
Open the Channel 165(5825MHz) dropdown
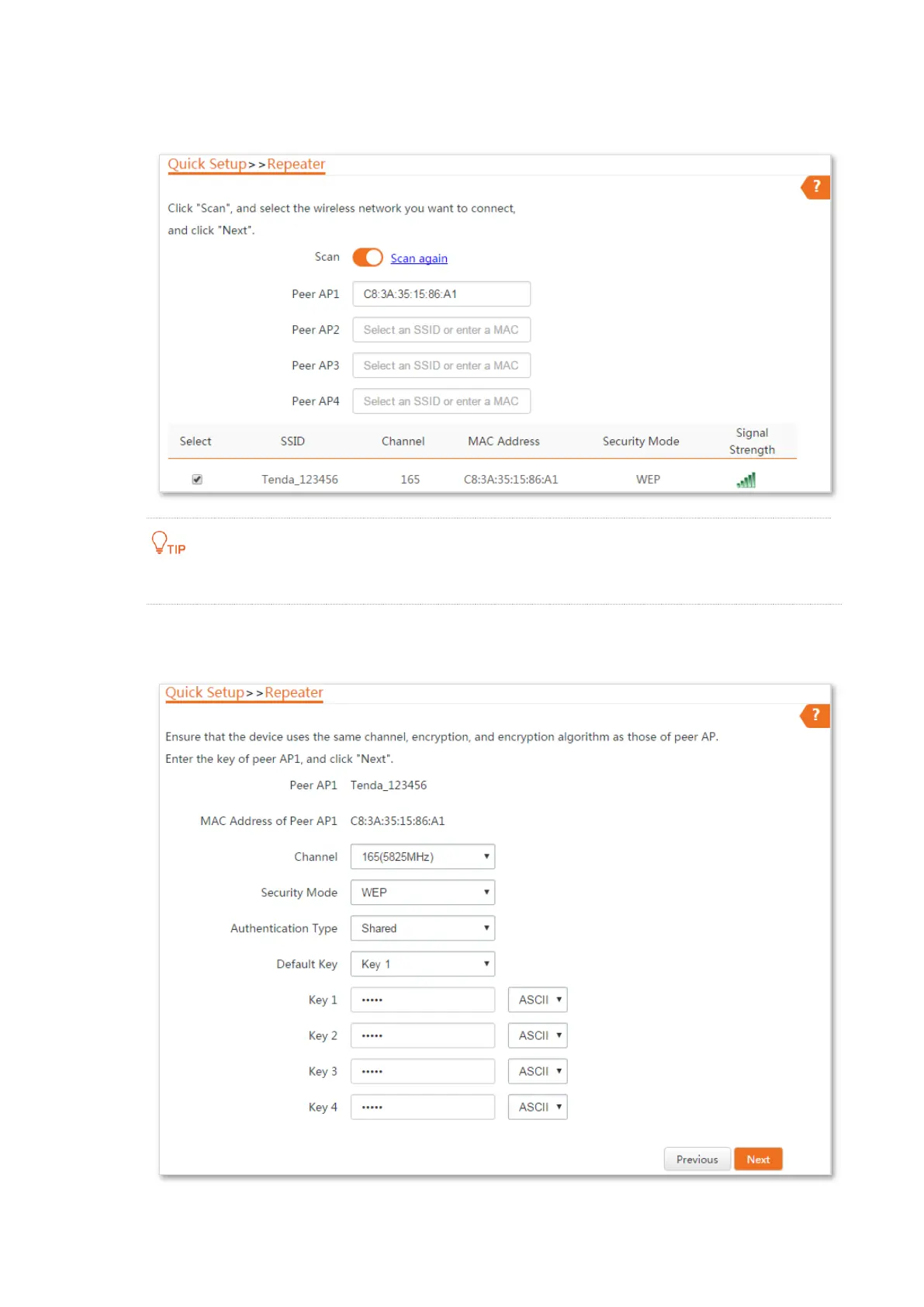(423, 857)
